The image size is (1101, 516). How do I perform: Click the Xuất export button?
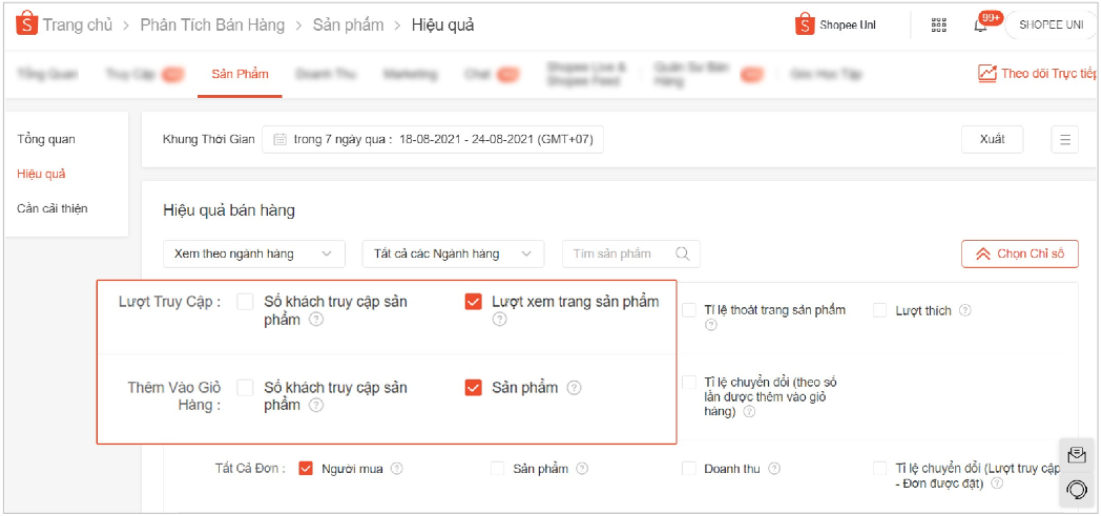991,140
